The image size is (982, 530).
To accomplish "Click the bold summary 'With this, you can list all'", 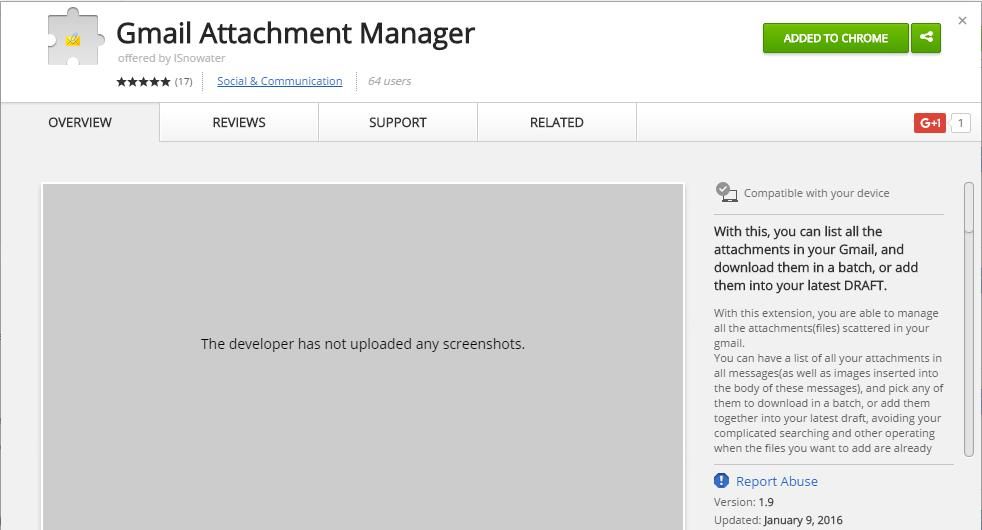I will [x=816, y=258].
